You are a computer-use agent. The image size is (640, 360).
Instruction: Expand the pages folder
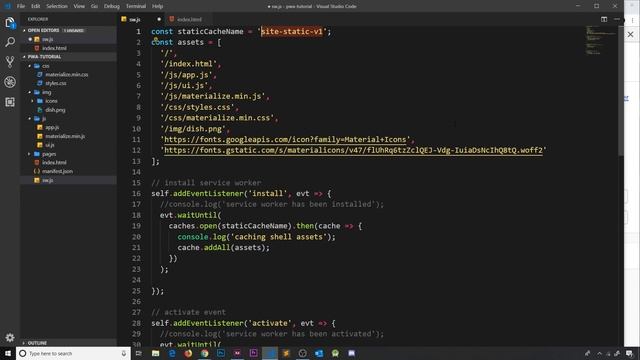(x=30, y=154)
